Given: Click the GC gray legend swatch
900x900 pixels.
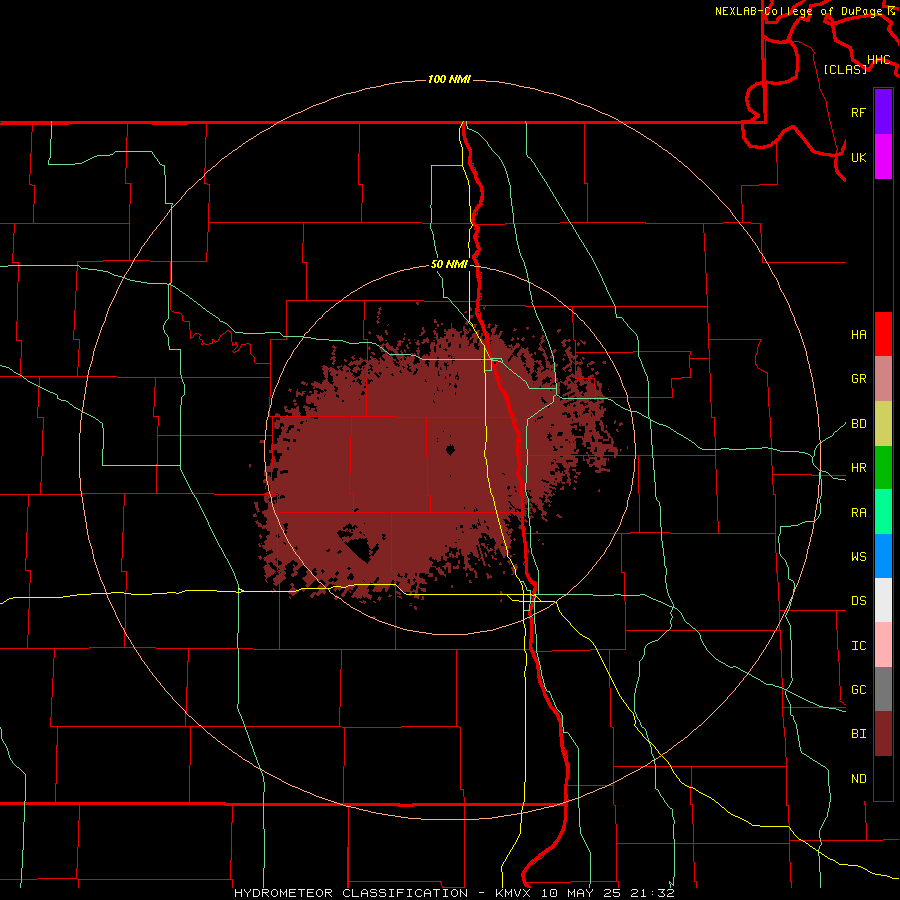Looking at the screenshot, I should tap(883, 689).
